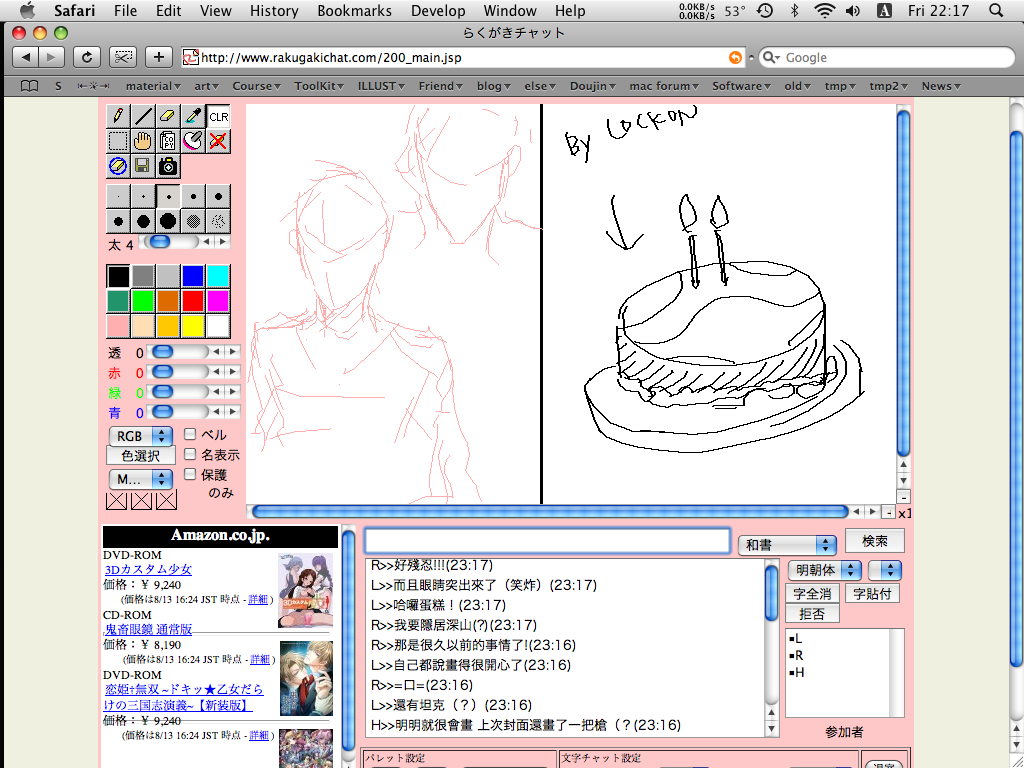Select the dashed rectangle selection tool

point(118,141)
